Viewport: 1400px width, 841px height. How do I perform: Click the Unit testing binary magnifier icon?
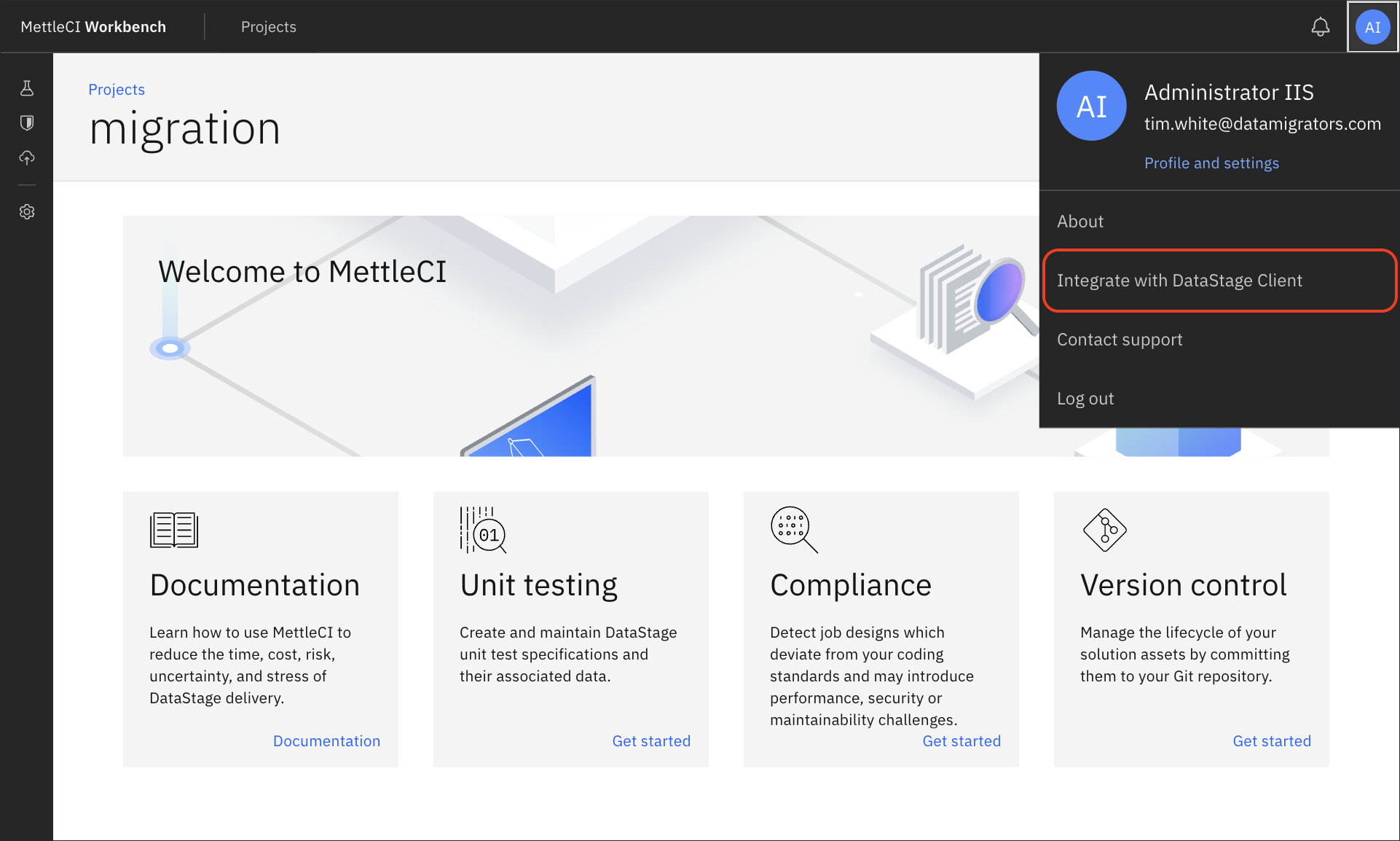pyautogui.click(x=482, y=530)
